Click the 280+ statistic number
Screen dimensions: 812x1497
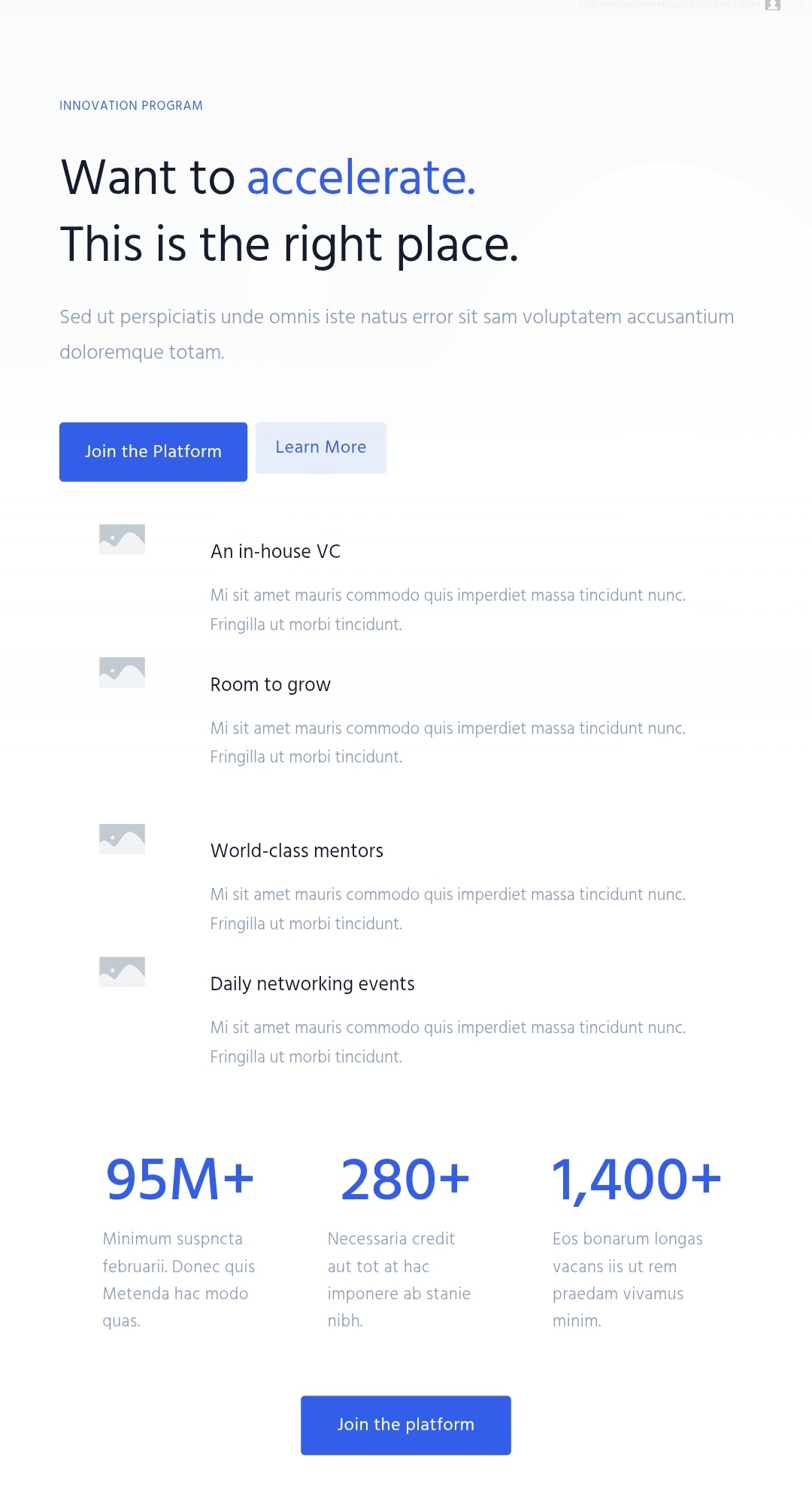(405, 1179)
